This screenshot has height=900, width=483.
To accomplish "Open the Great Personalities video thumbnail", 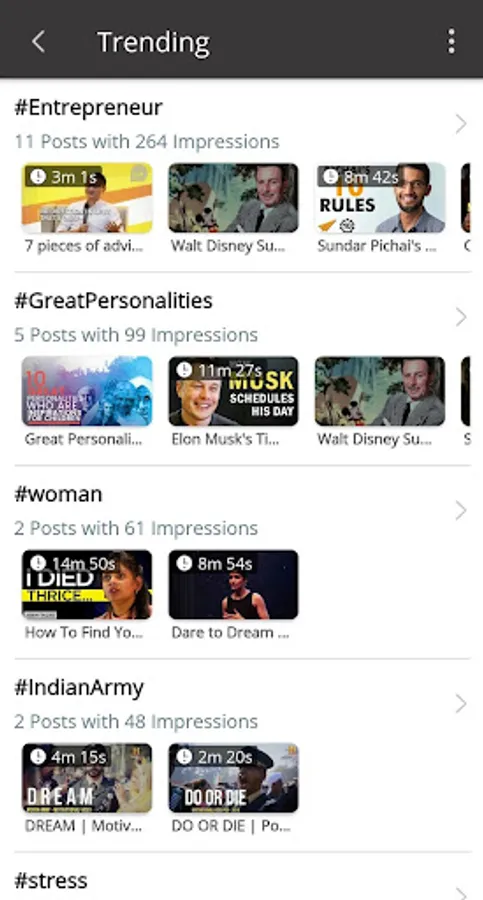I will pos(87,391).
